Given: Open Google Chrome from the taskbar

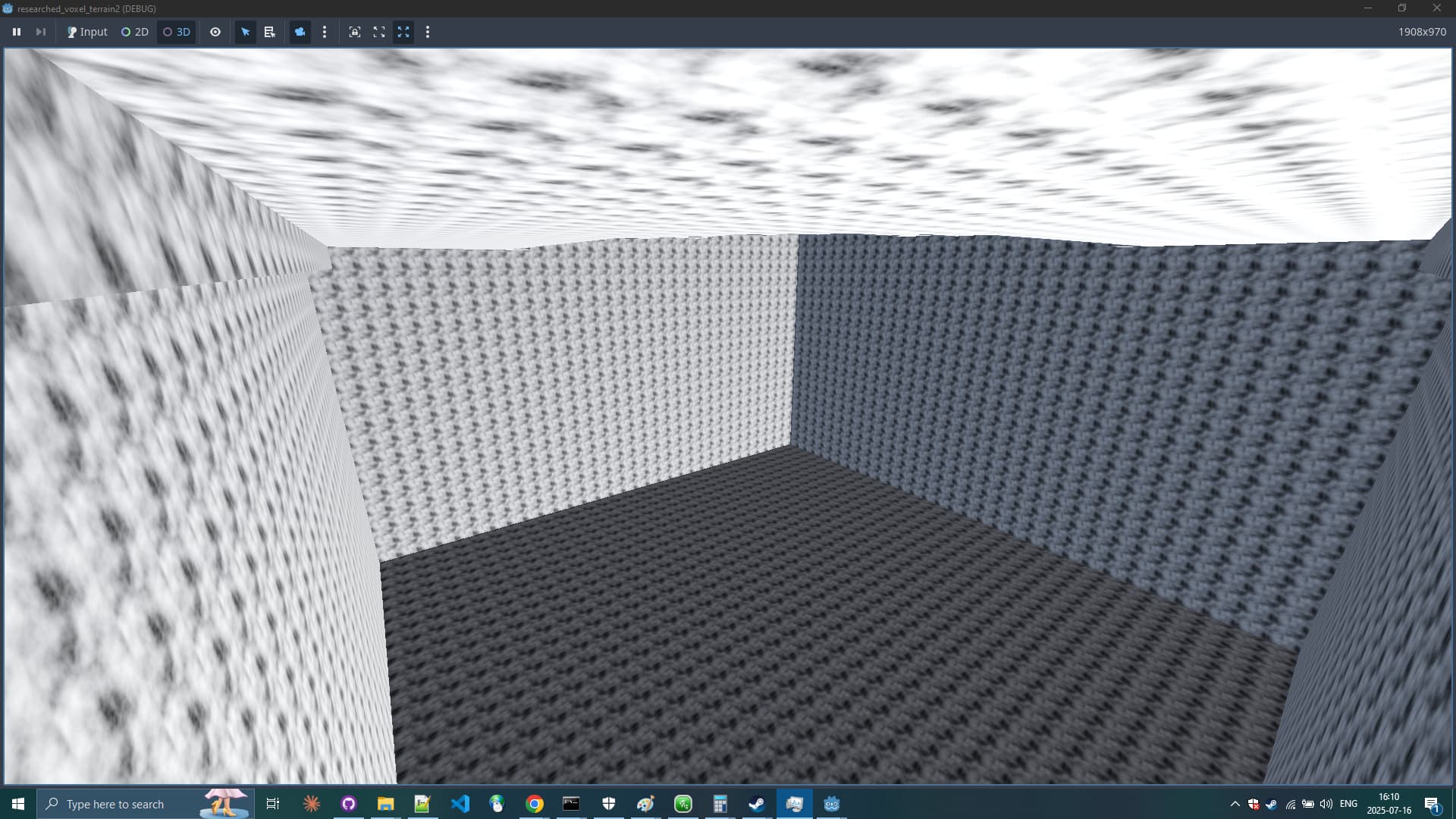Looking at the screenshot, I should (x=535, y=804).
